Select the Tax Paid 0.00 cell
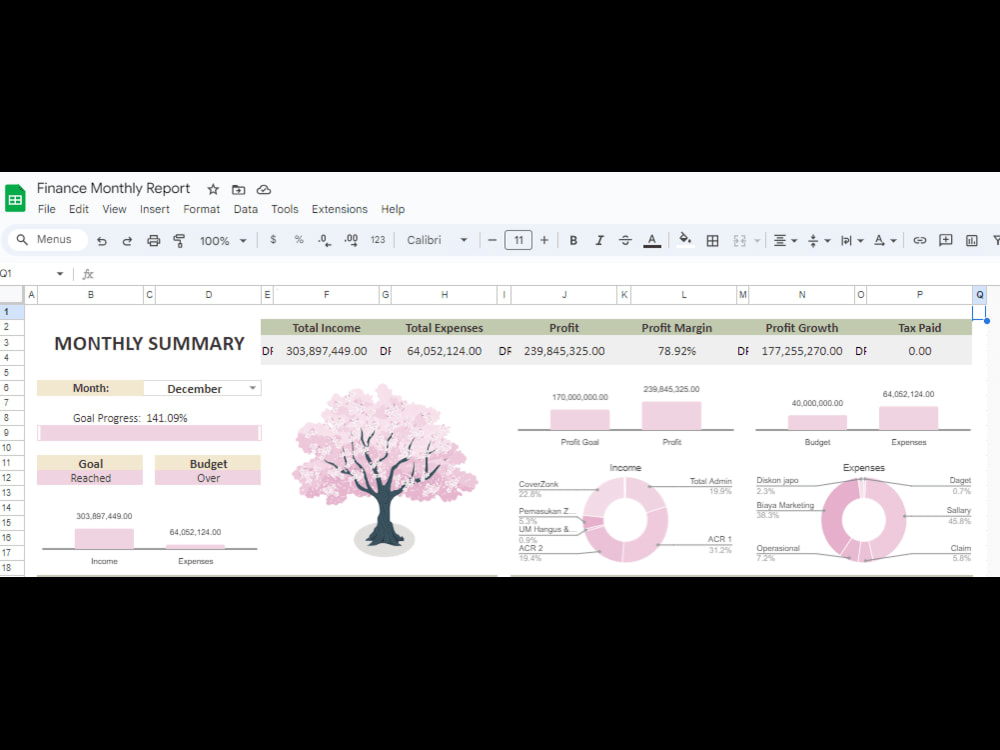 click(919, 351)
